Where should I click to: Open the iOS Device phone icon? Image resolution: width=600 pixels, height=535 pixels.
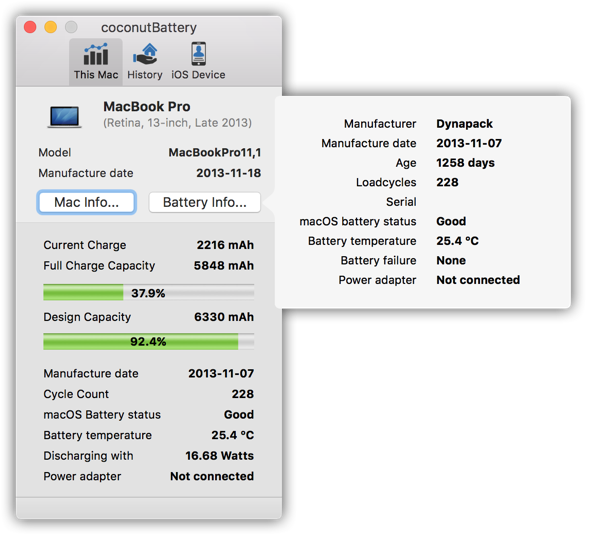pyautogui.click(x=199, y=54)
